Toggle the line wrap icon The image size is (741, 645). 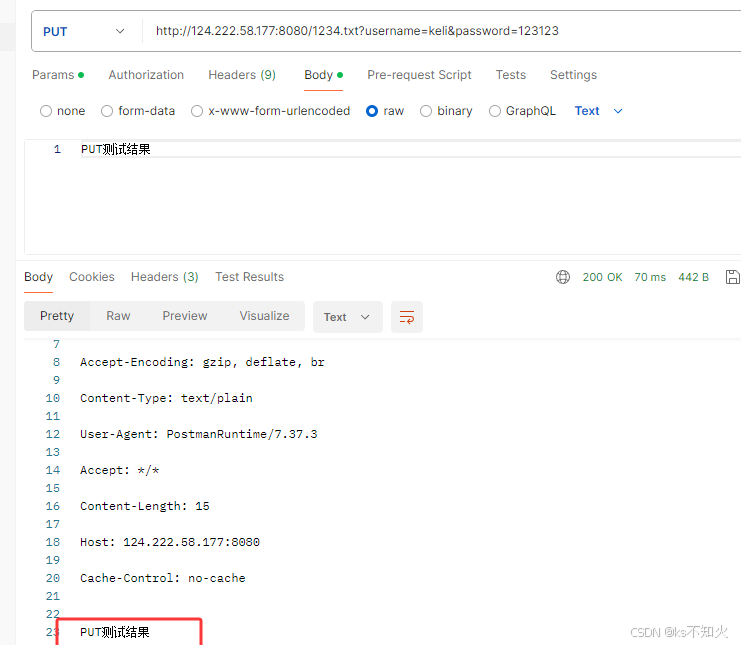click(x=407, y=317)
